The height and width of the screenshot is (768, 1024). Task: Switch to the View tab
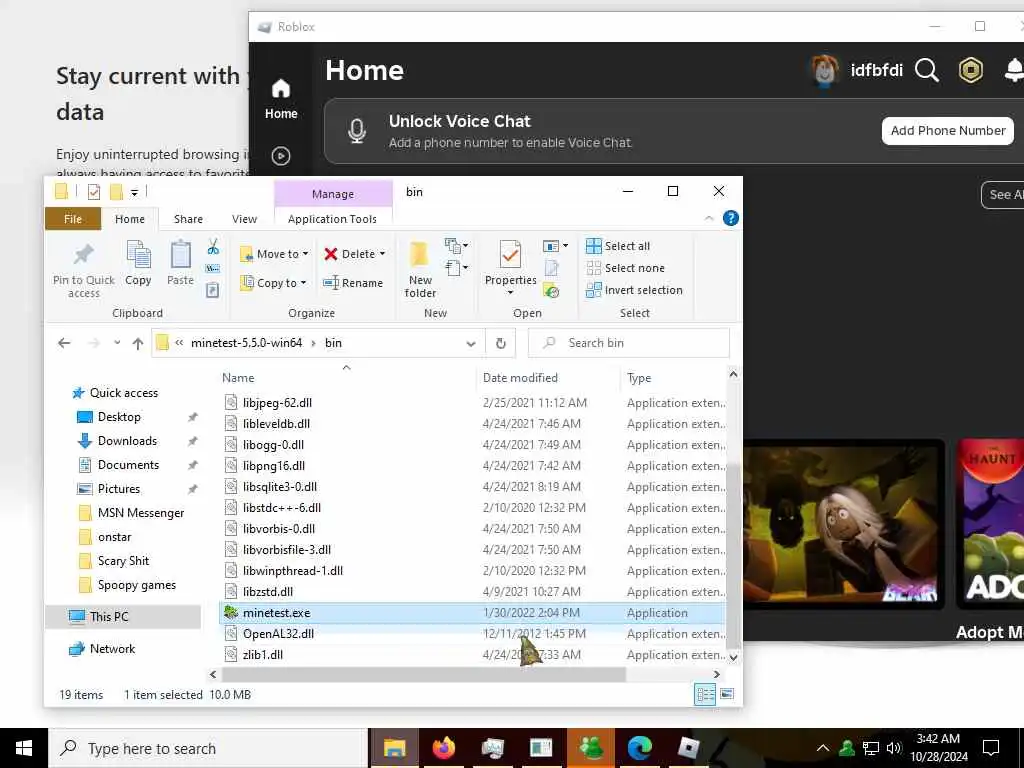tap(244, 219)
